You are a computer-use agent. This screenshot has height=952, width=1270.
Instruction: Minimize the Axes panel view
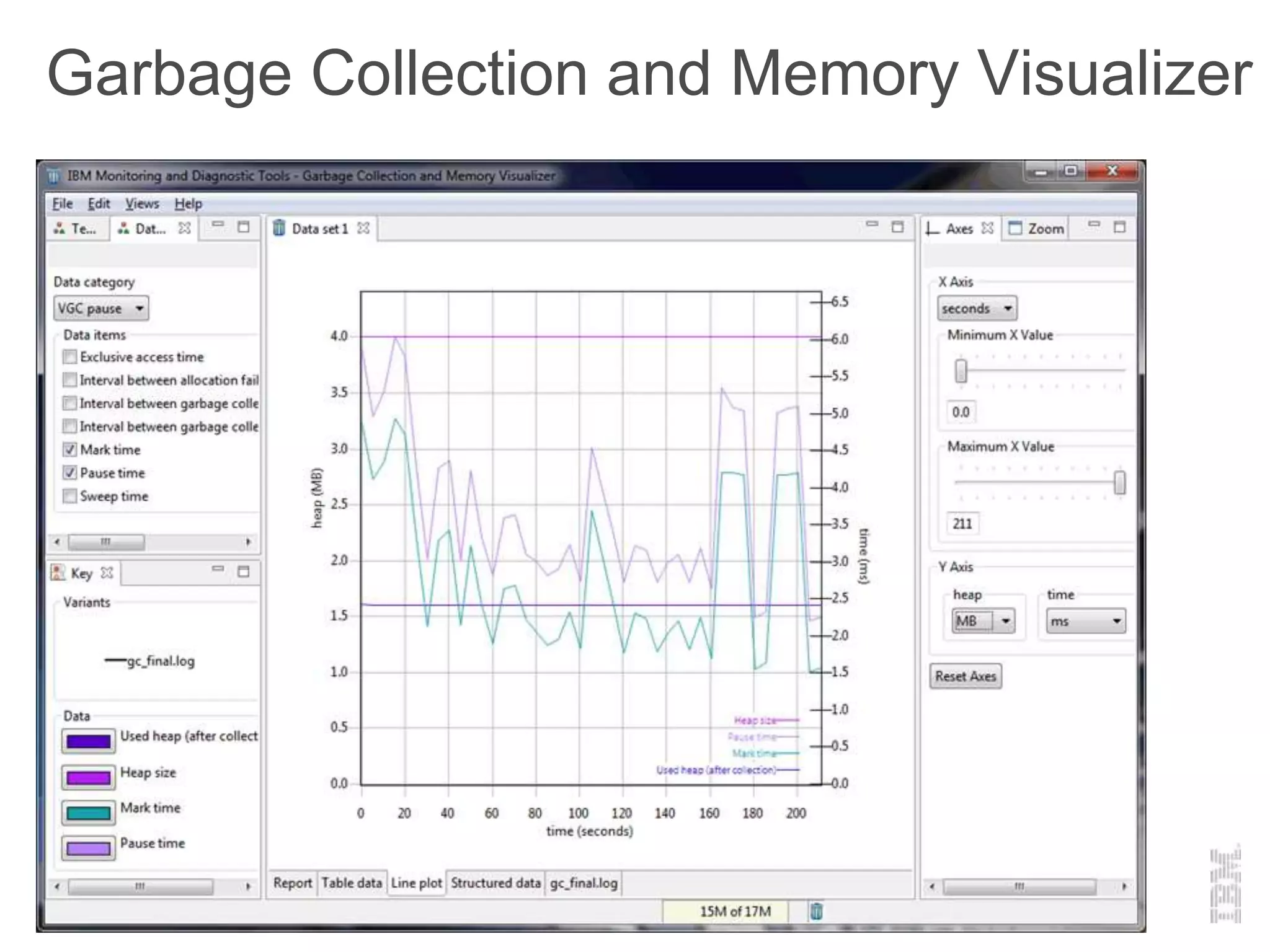point(1094,224)
